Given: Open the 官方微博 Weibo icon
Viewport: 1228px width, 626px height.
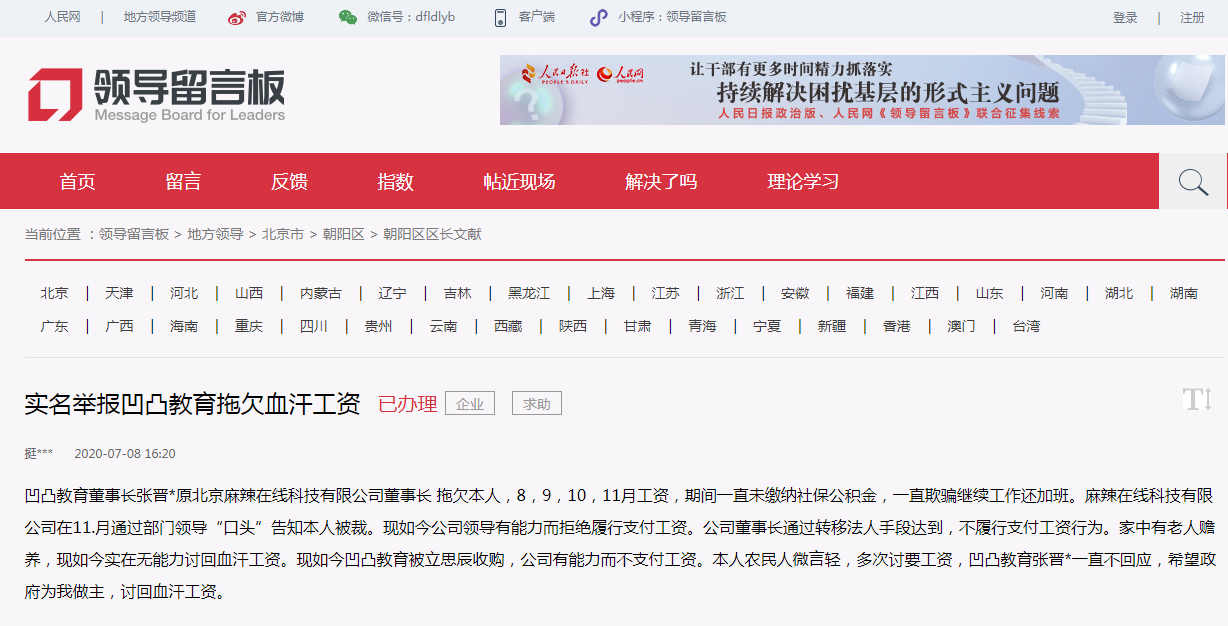Looking at the screenshot, I should [236, 17].
